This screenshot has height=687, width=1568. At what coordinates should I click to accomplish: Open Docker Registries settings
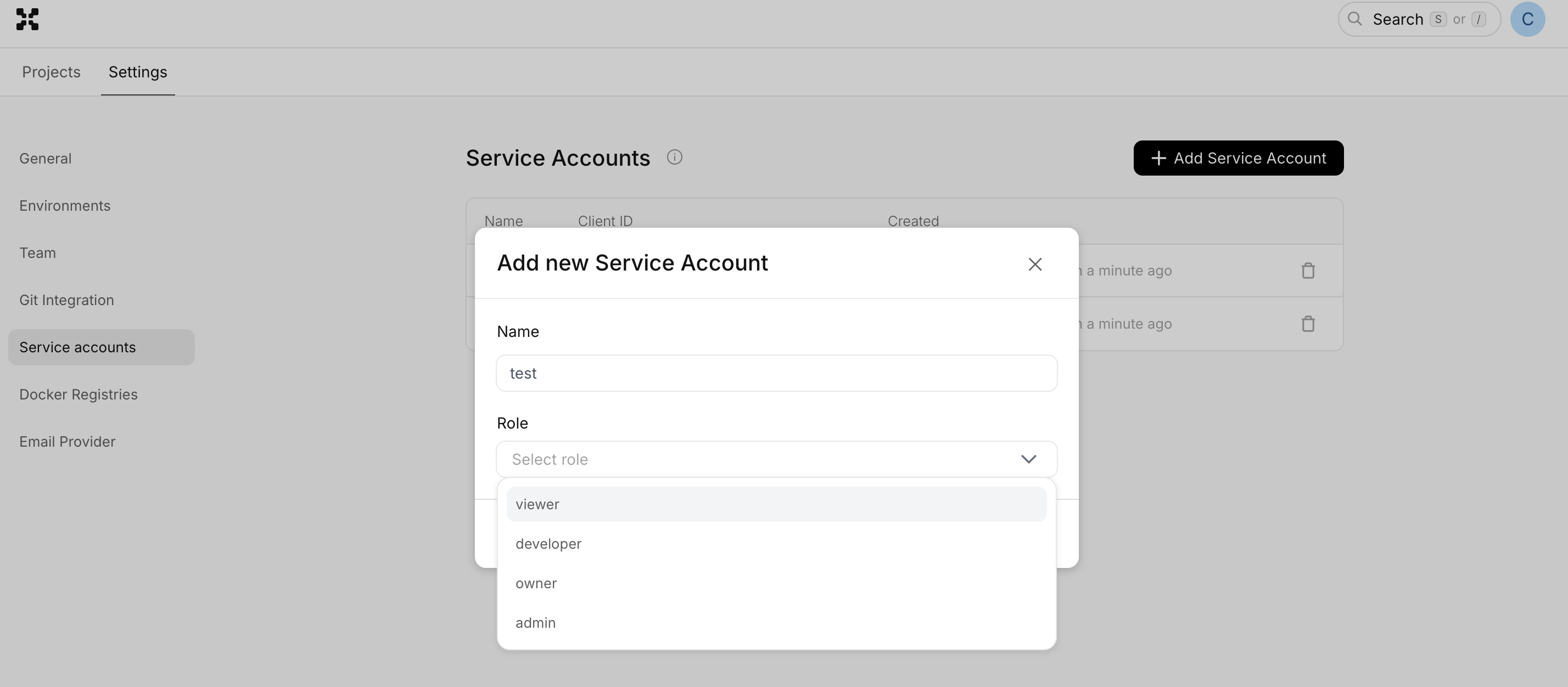pos(78,395)
